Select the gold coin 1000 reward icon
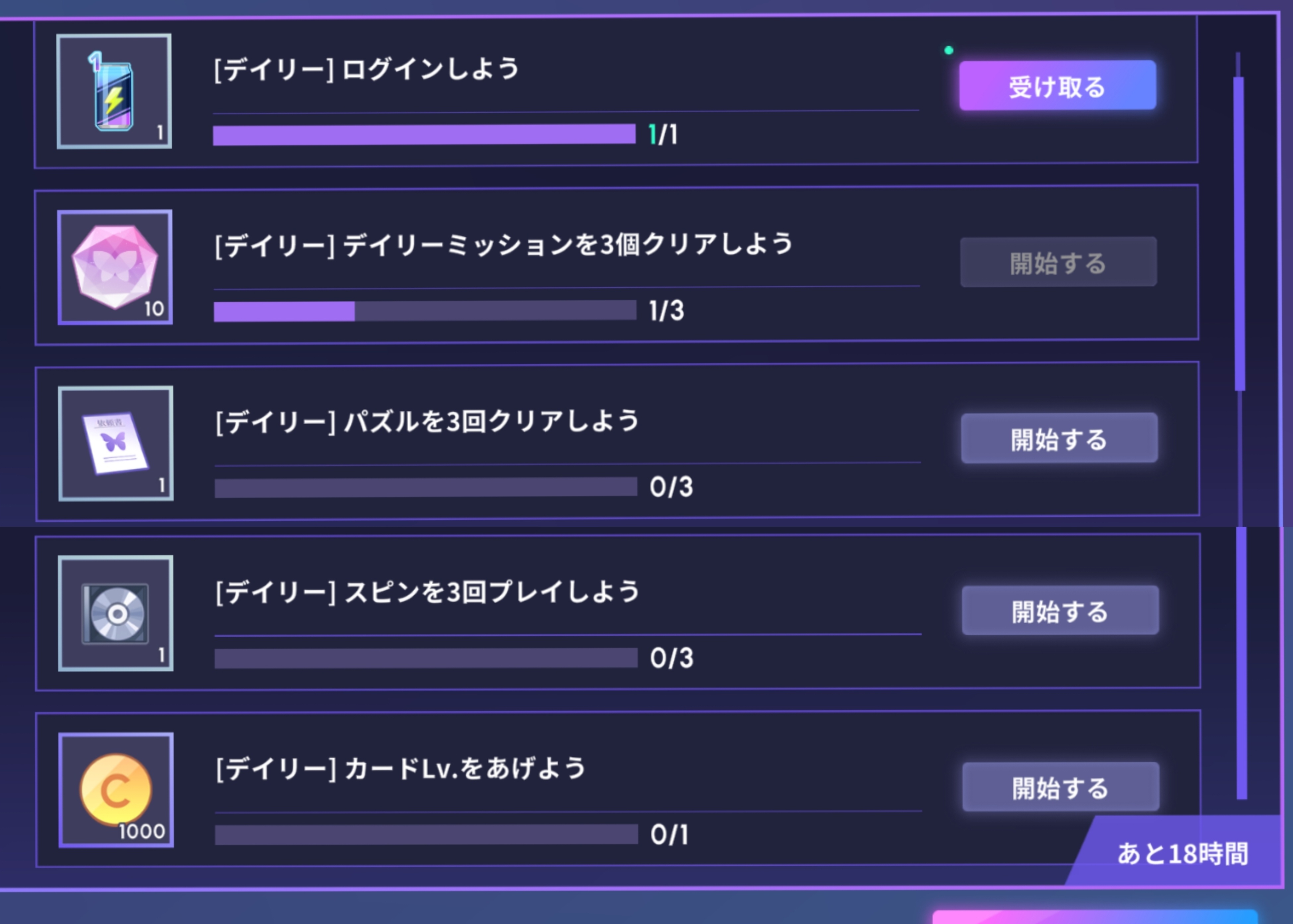This screenshot has height=924, width=1293. tap(115, 790)
